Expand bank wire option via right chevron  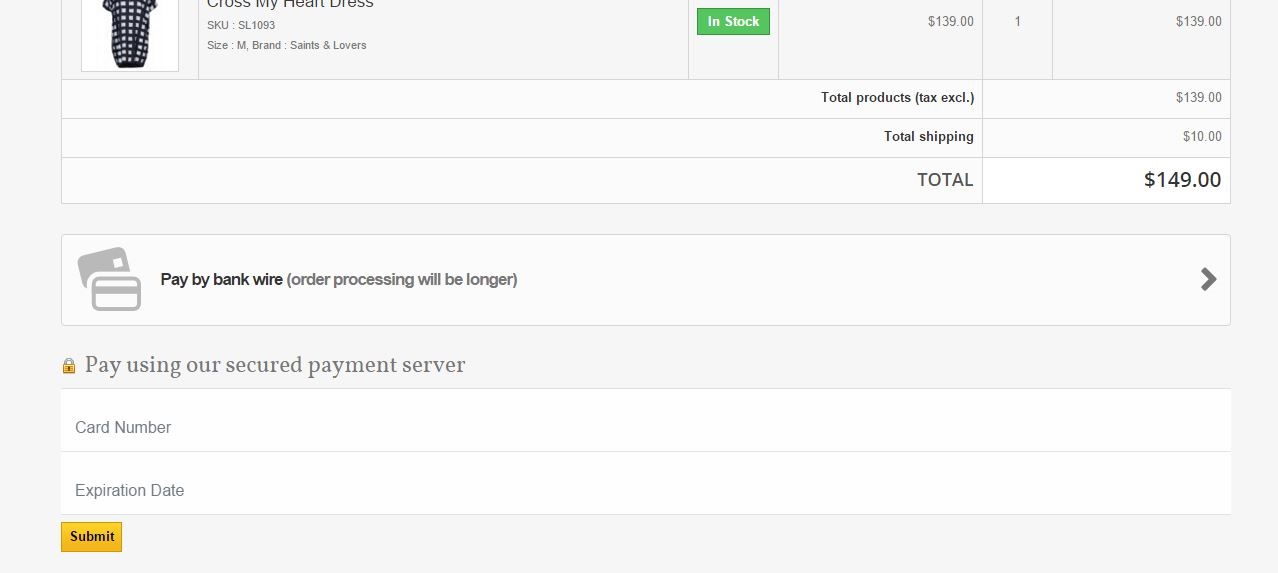[x=1208, y=279]
